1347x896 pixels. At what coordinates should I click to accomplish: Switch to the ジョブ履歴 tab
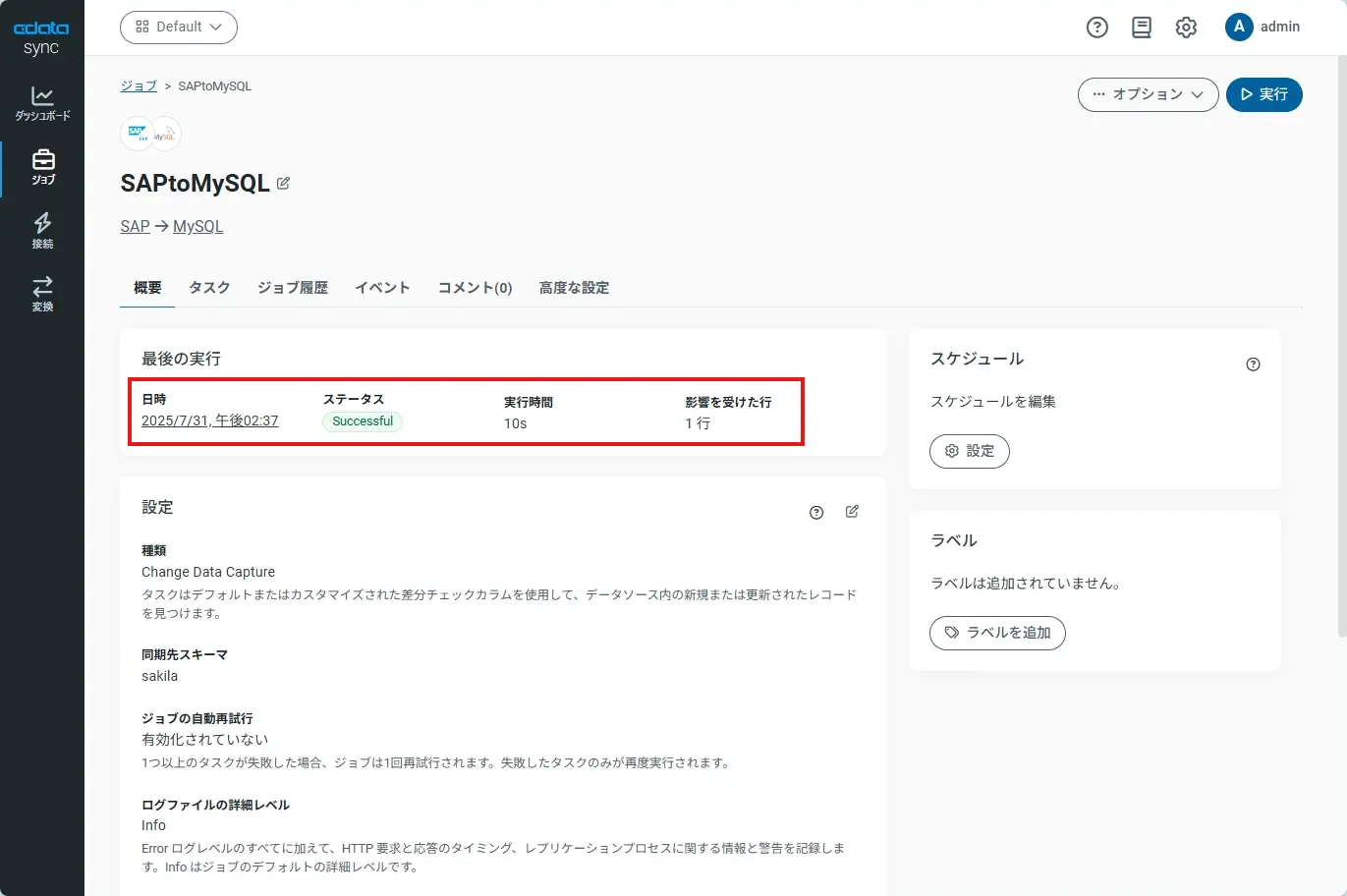tap(293, 288)
